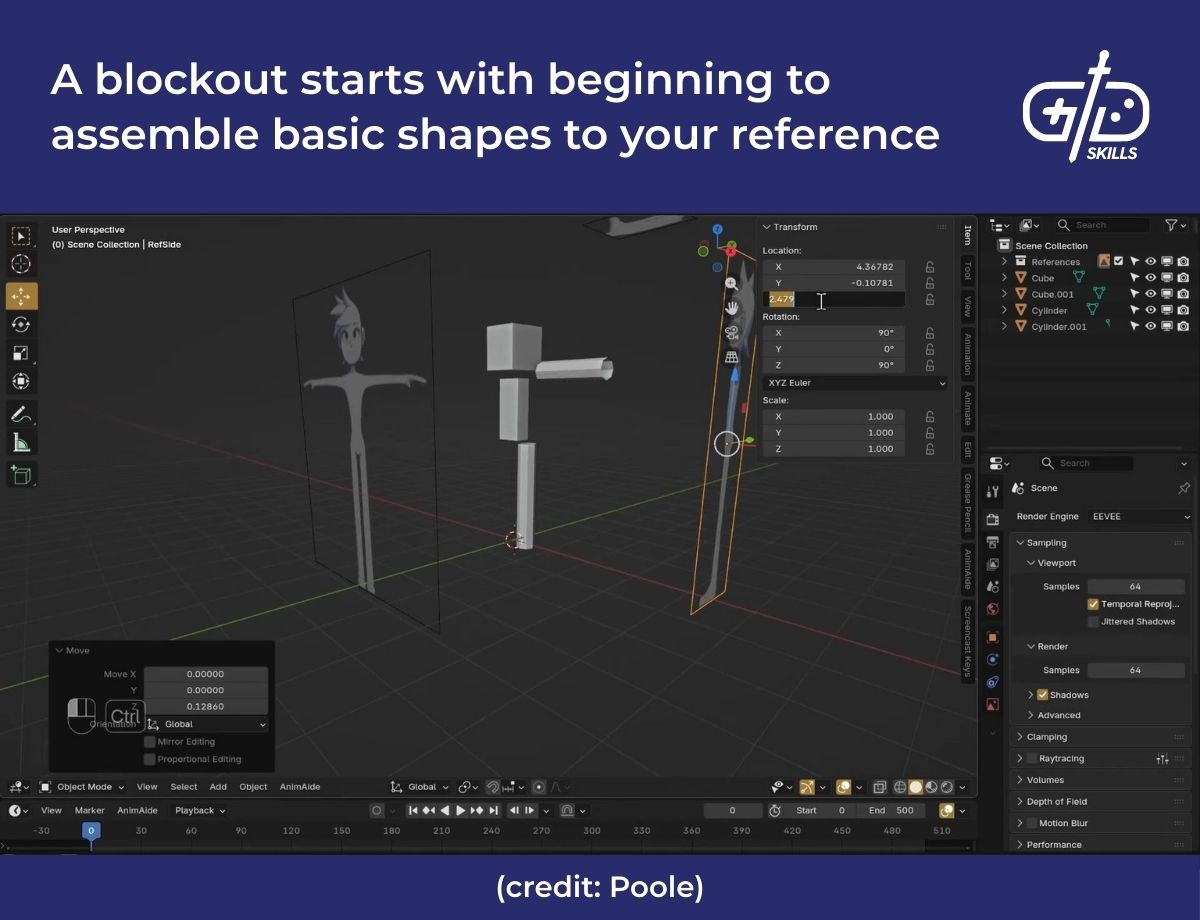Select the Cursor tool
Viewport: 1200px width, 920px height.
pos(22,264)
